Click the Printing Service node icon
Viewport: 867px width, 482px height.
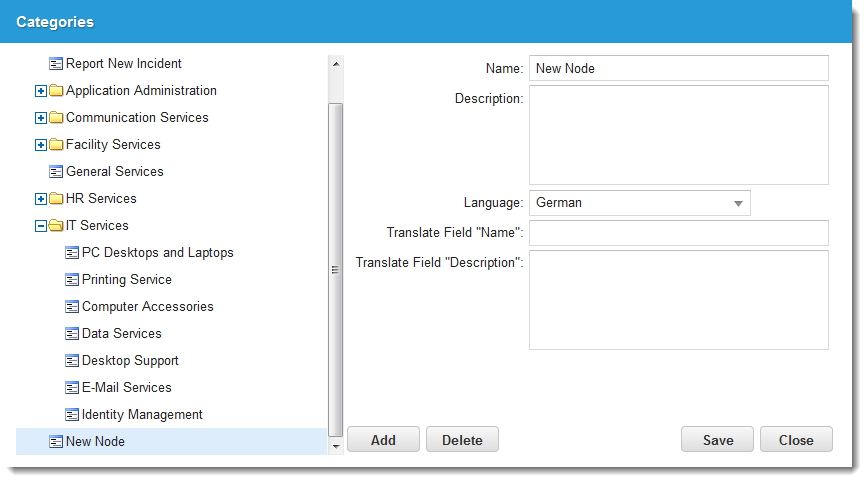(72, 280)
